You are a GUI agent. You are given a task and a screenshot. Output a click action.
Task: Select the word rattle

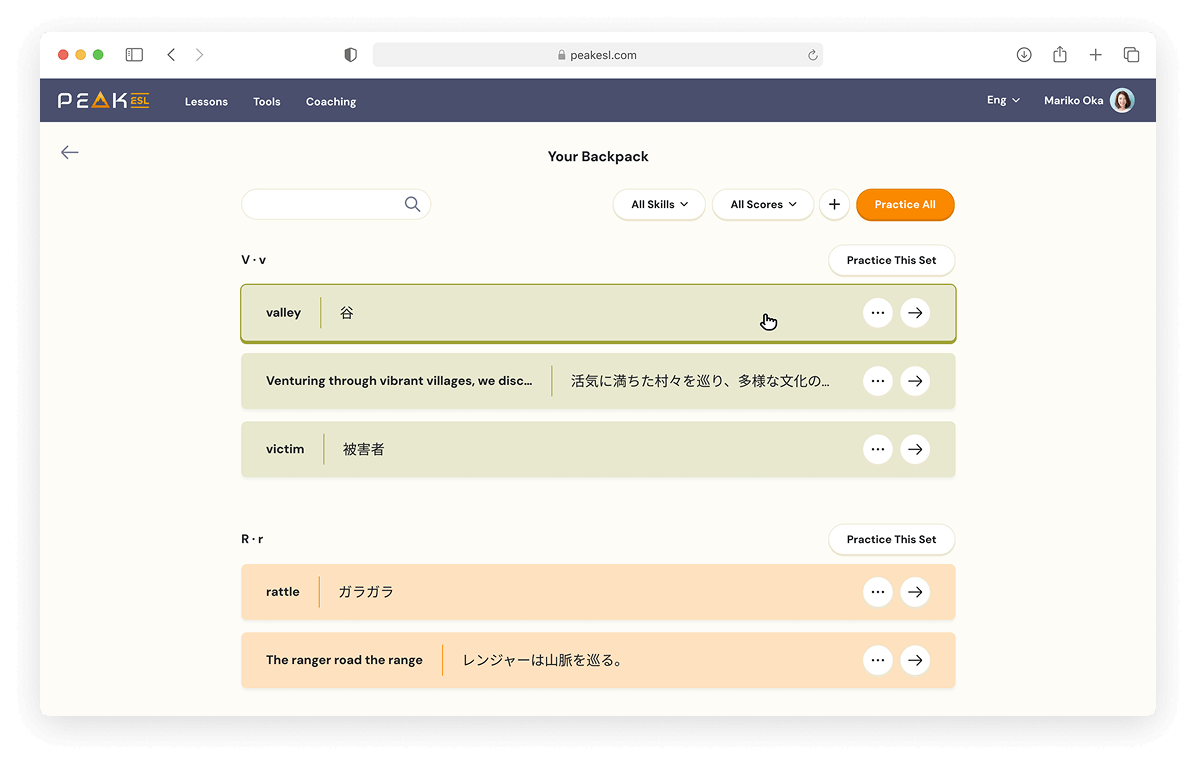(x=283, y=592)
